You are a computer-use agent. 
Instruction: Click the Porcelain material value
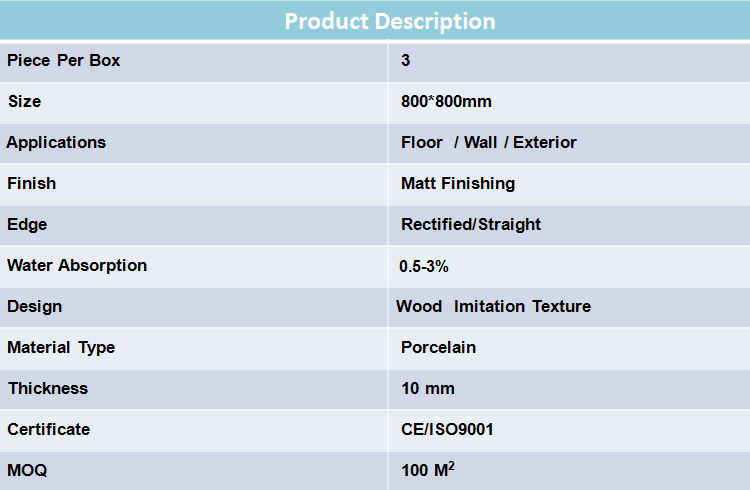[x=438, y=347]
